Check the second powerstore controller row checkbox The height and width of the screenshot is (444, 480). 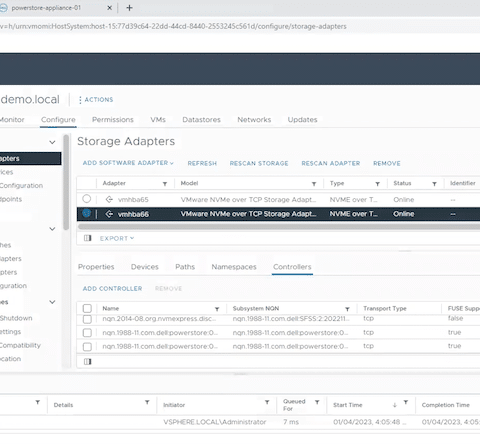coord(87,347)
